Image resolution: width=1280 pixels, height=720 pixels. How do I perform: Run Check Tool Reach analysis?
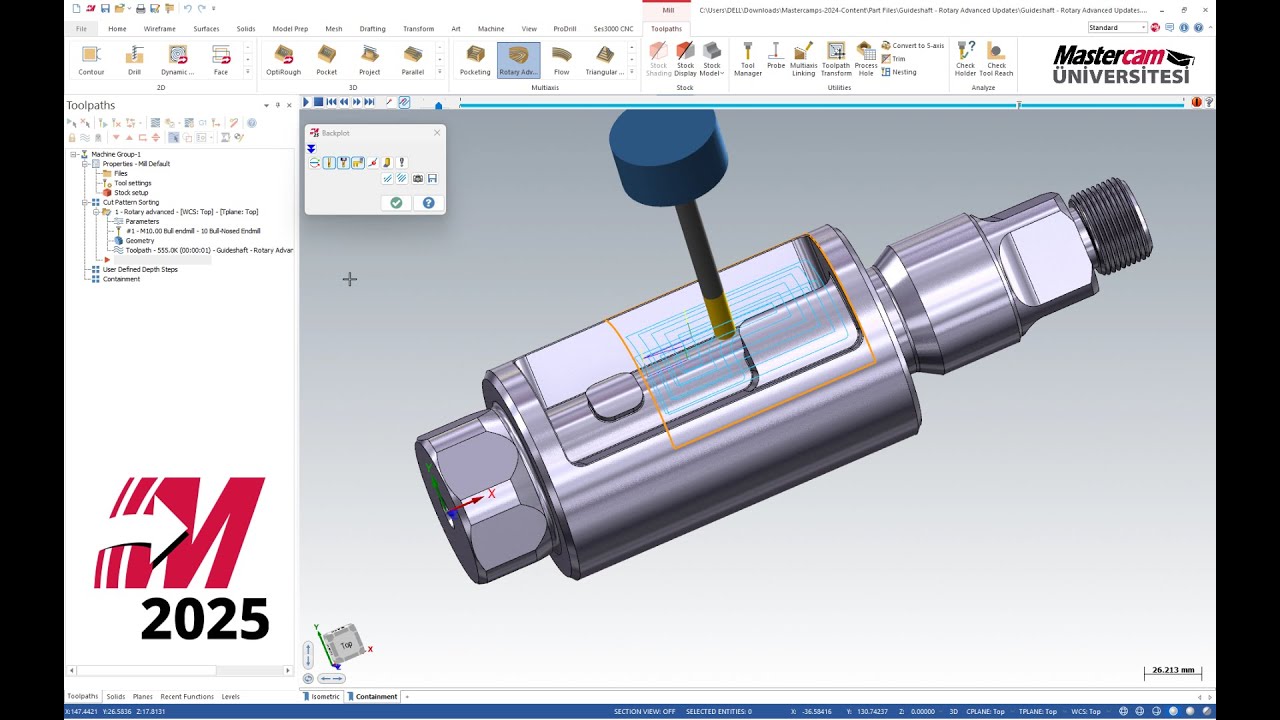tap(996, 60)
